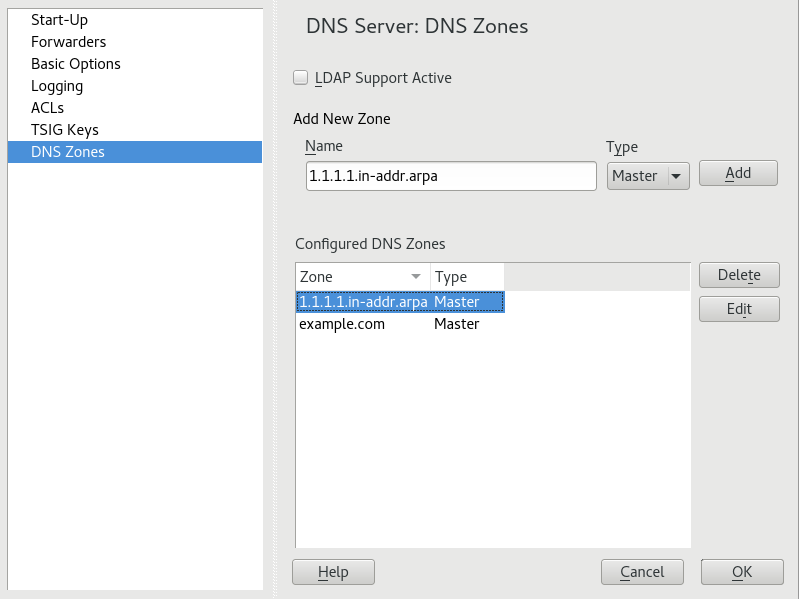Enable the LDAP Support Active checkbox
Screen dimensions: 799x599
point(300,78)
